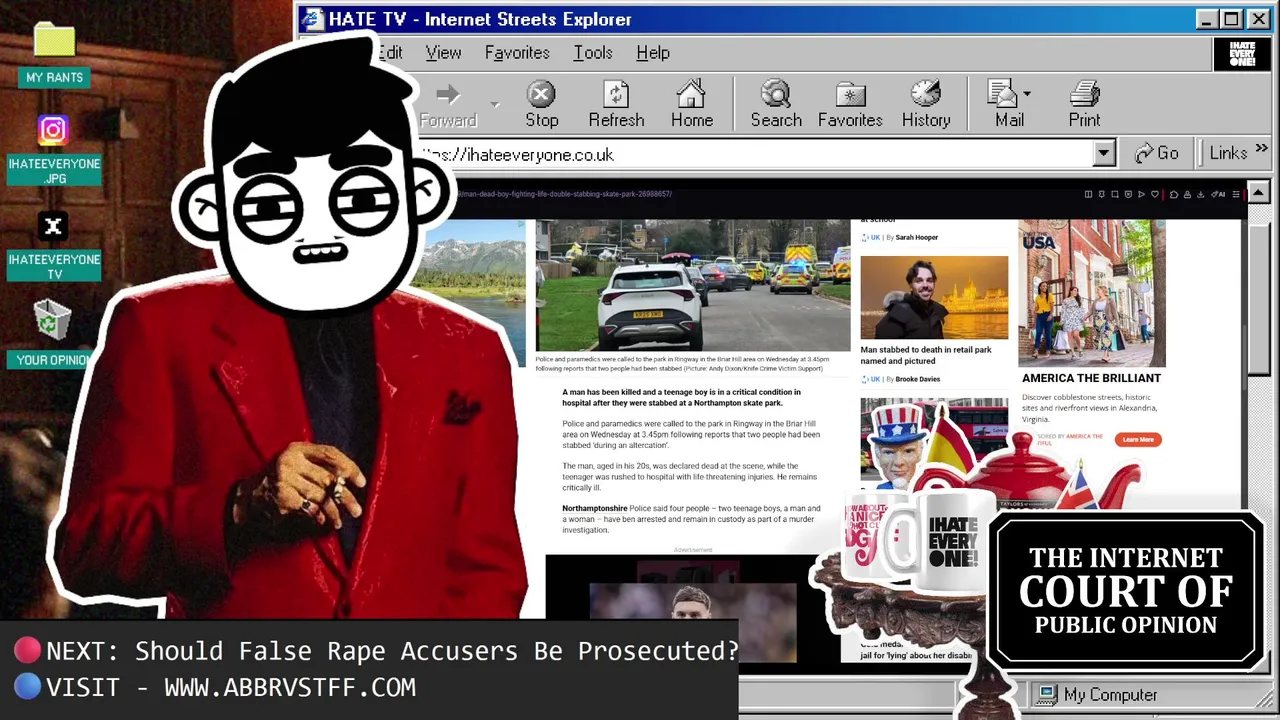The height and width of the screenshot is (720, 1280).
Task: Click the Stop toolbar button
Action: click(541, 105)
